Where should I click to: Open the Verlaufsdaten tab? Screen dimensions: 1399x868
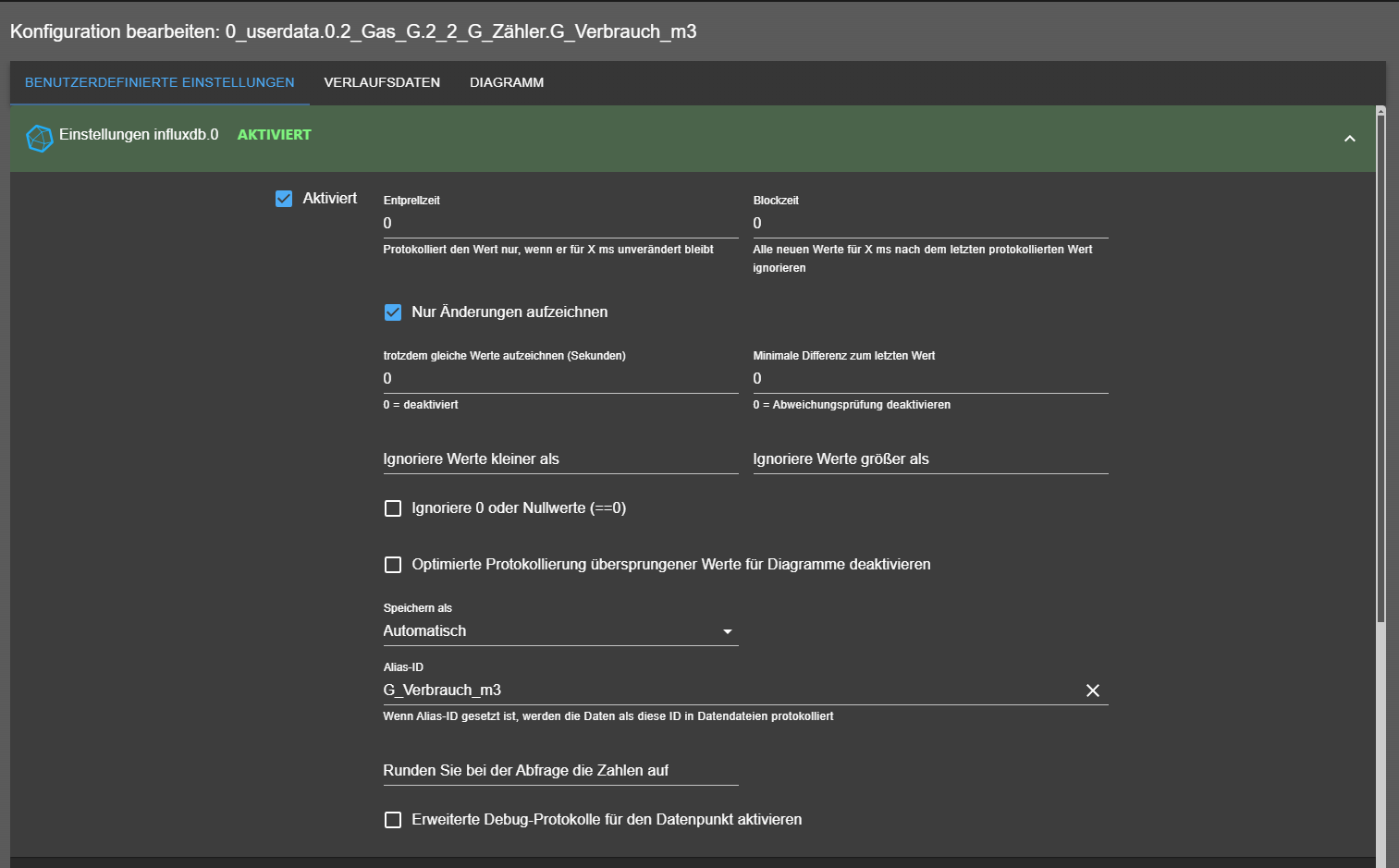(x=382, y=82)
